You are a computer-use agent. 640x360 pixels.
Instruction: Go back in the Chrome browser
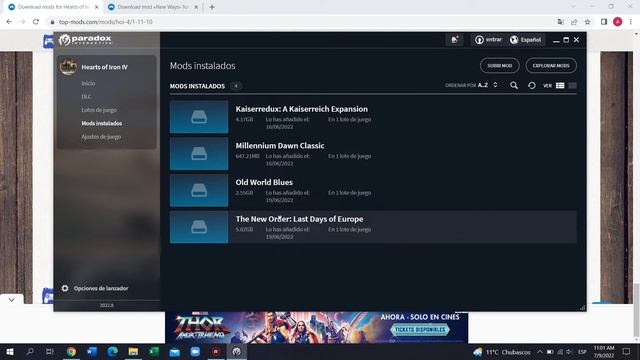click(9, 22)
